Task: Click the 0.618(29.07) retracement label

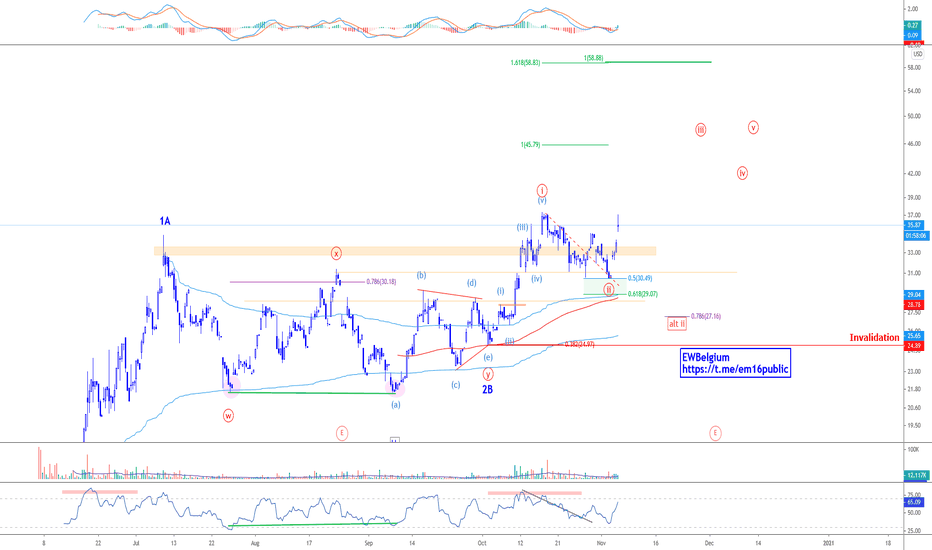Action: (643, 294)
